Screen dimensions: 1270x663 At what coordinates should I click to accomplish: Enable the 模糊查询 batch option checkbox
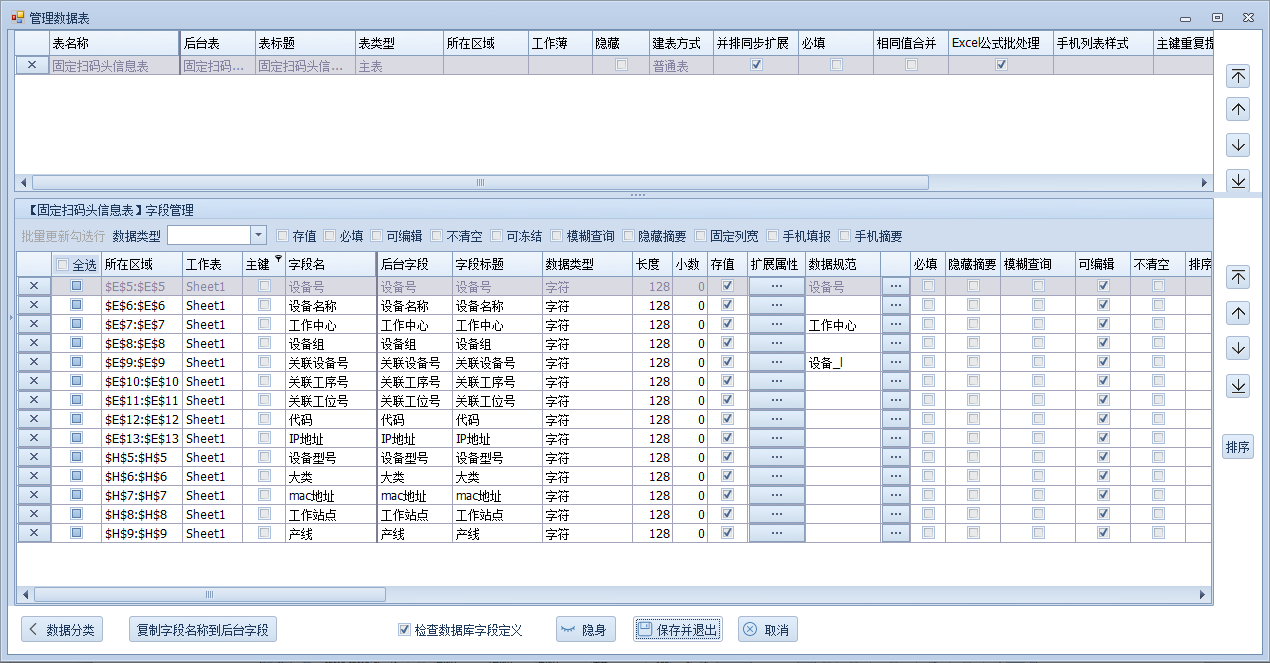557,236
